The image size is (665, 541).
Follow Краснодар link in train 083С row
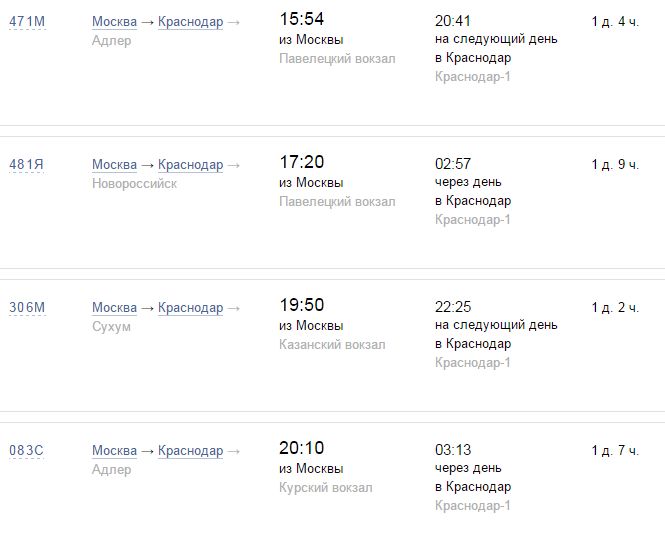190,450
